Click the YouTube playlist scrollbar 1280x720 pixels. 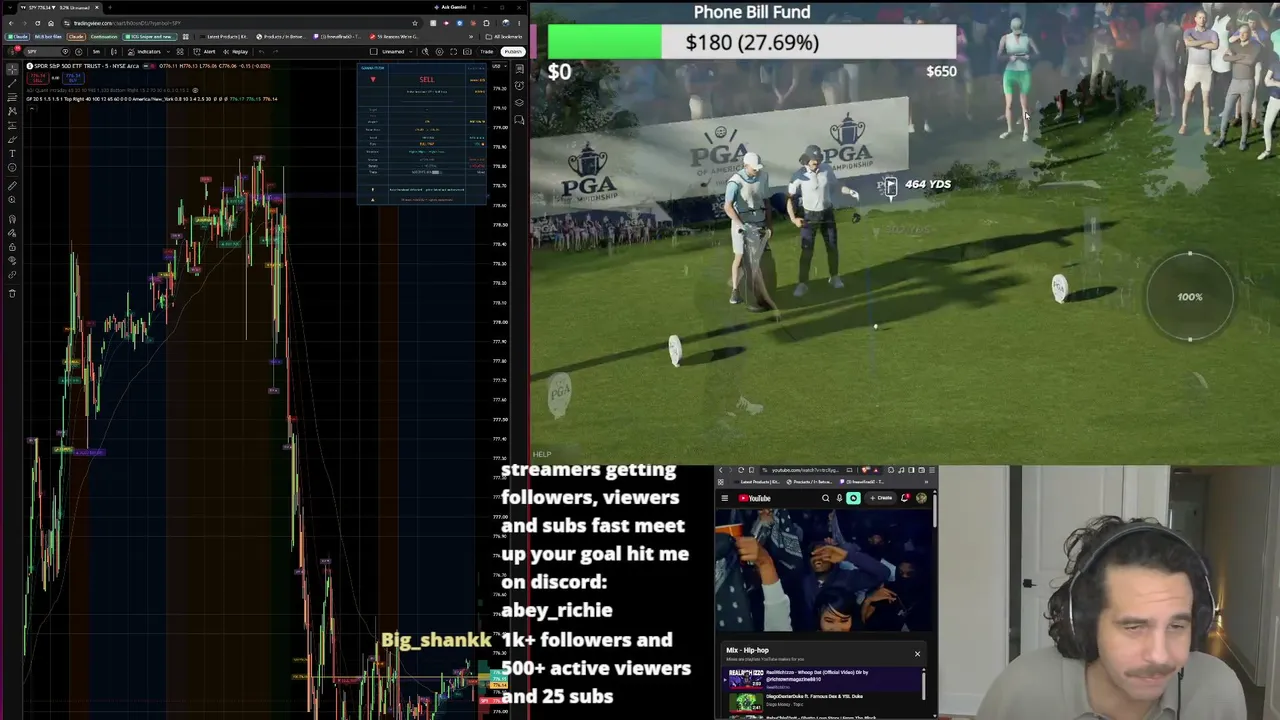(x=924, y=685)
